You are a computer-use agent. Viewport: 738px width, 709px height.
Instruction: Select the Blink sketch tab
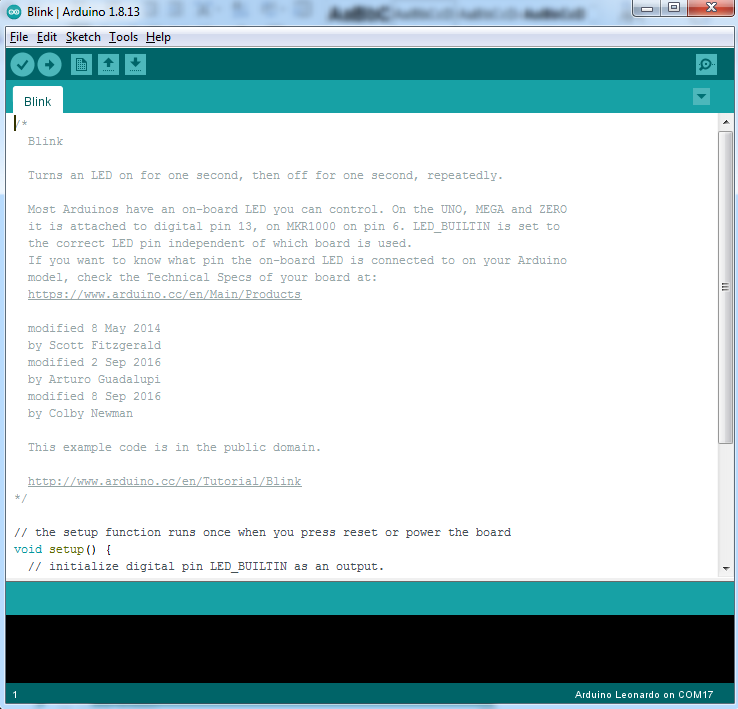coord(38,101)
